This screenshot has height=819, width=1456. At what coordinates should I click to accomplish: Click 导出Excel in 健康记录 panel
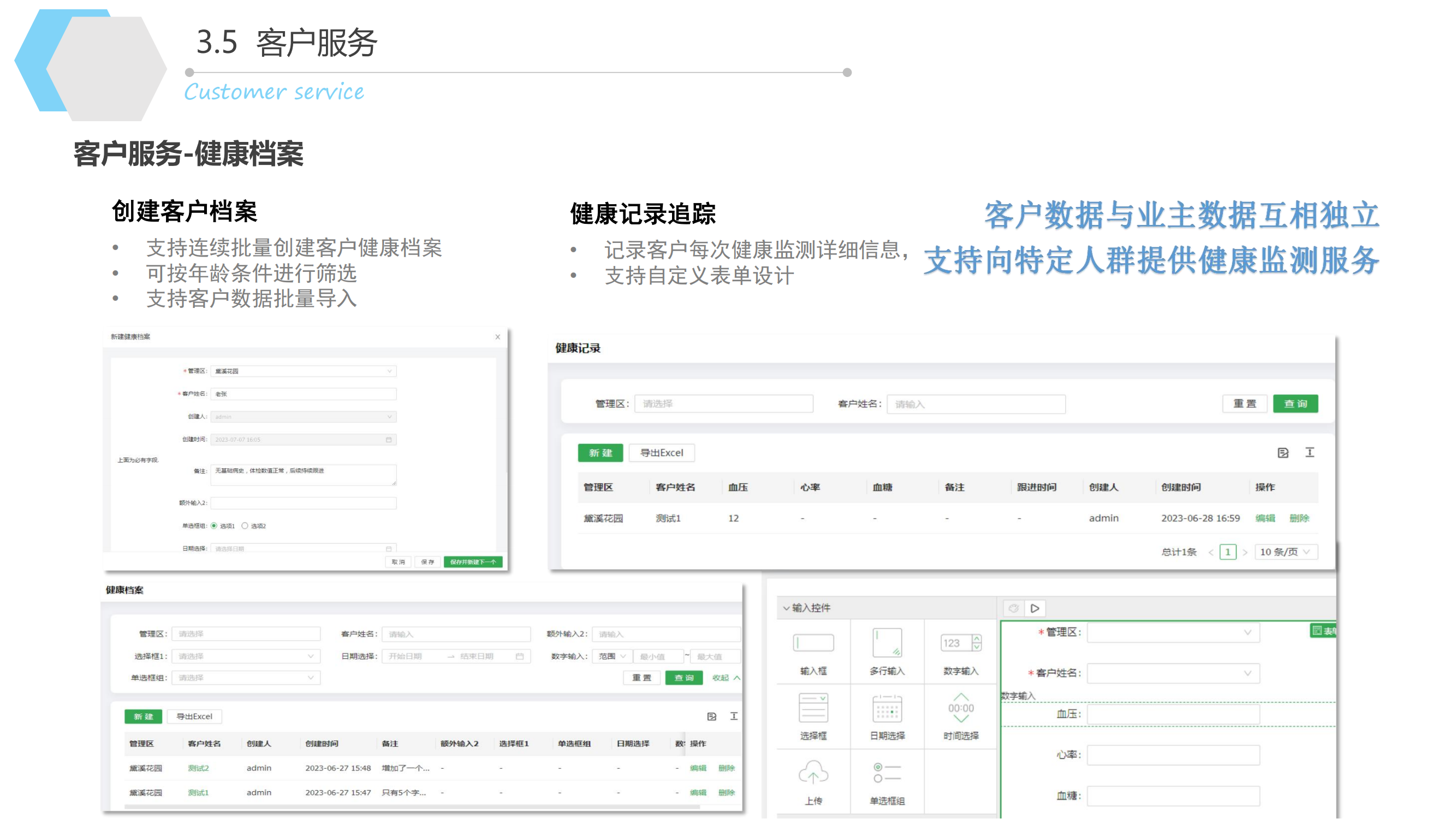click(661, 453)
